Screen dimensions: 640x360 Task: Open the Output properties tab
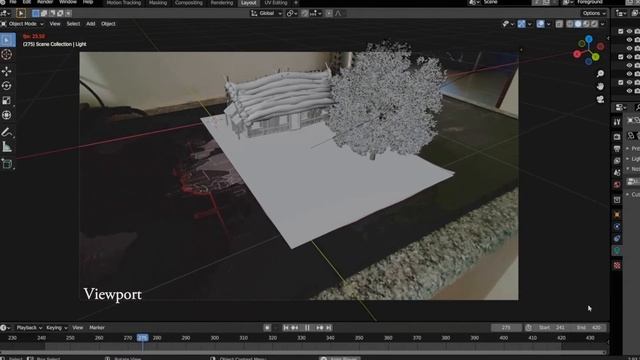(617, 149)
